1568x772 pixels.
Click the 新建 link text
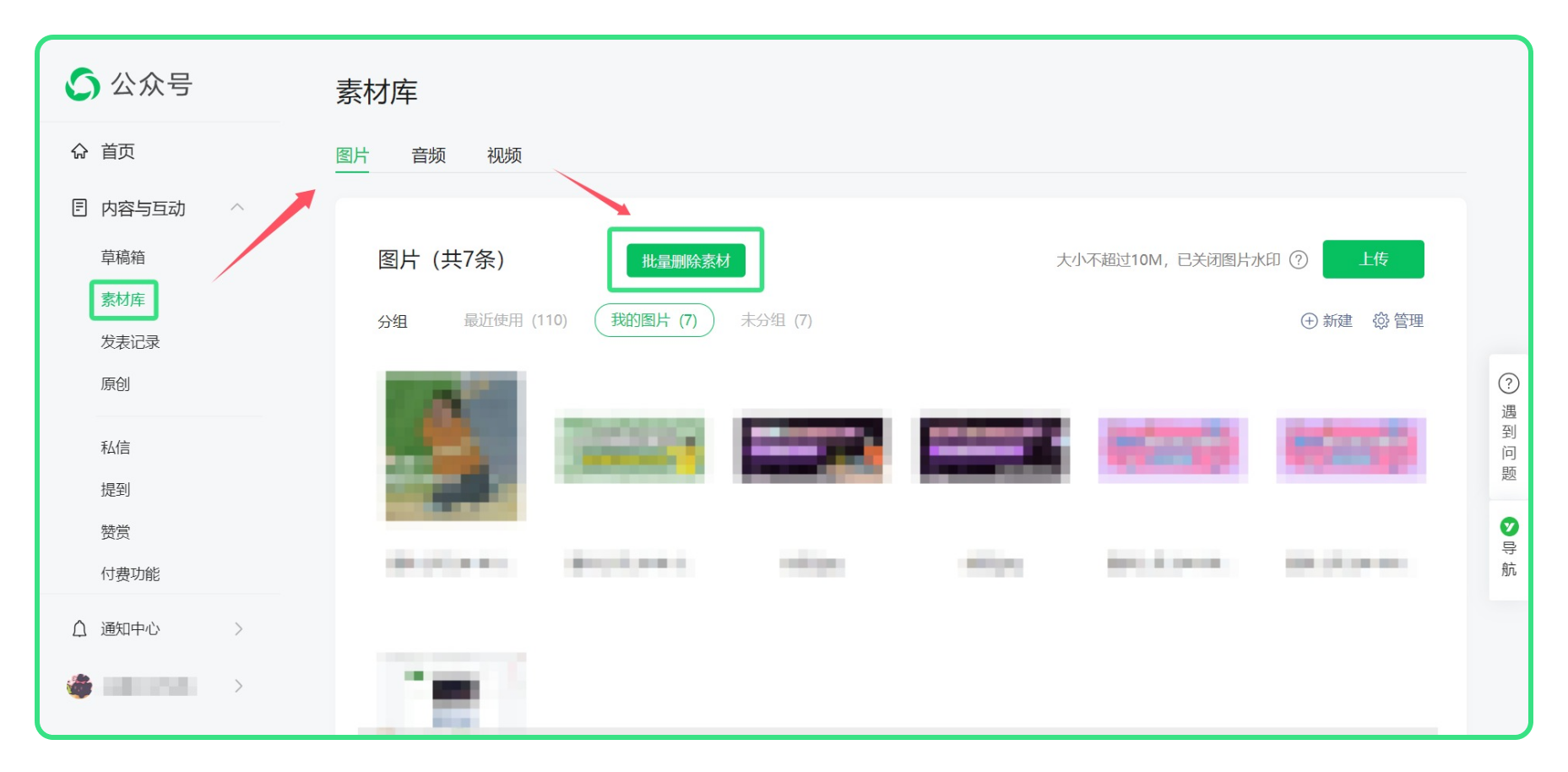[x=1337, y=321]
